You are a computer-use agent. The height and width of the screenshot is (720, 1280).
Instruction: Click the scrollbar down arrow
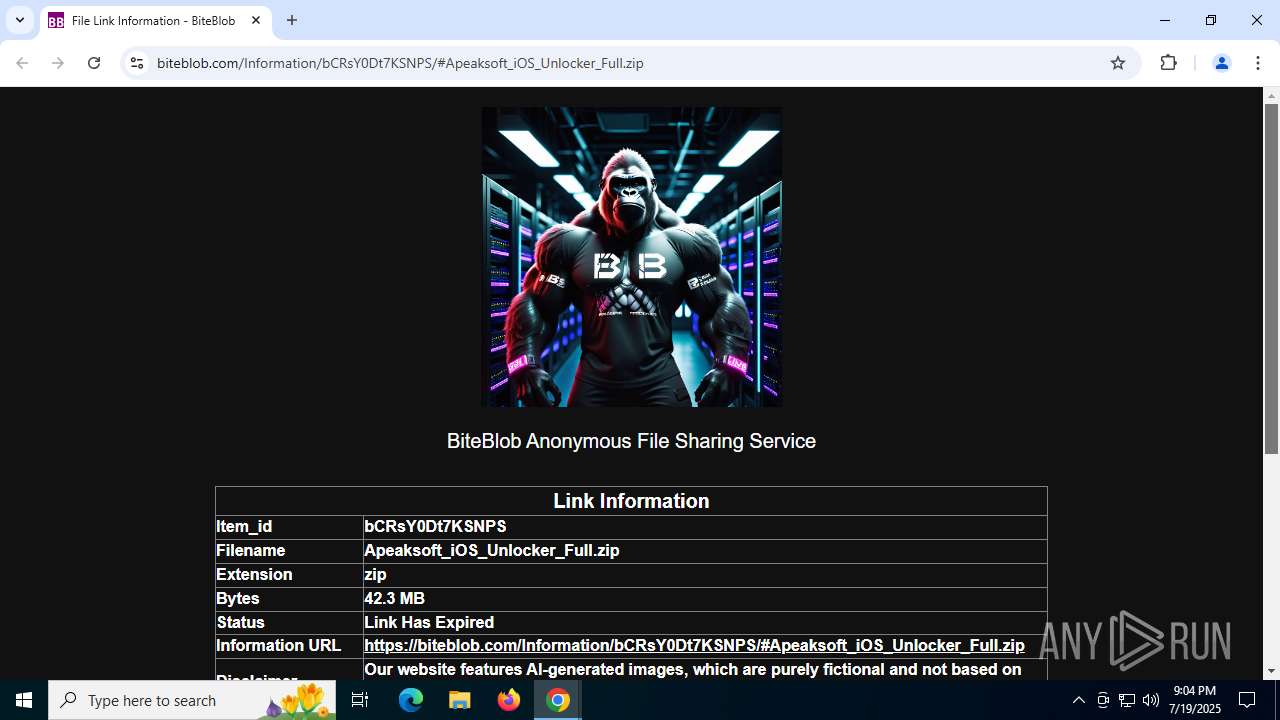(1271, 671)
